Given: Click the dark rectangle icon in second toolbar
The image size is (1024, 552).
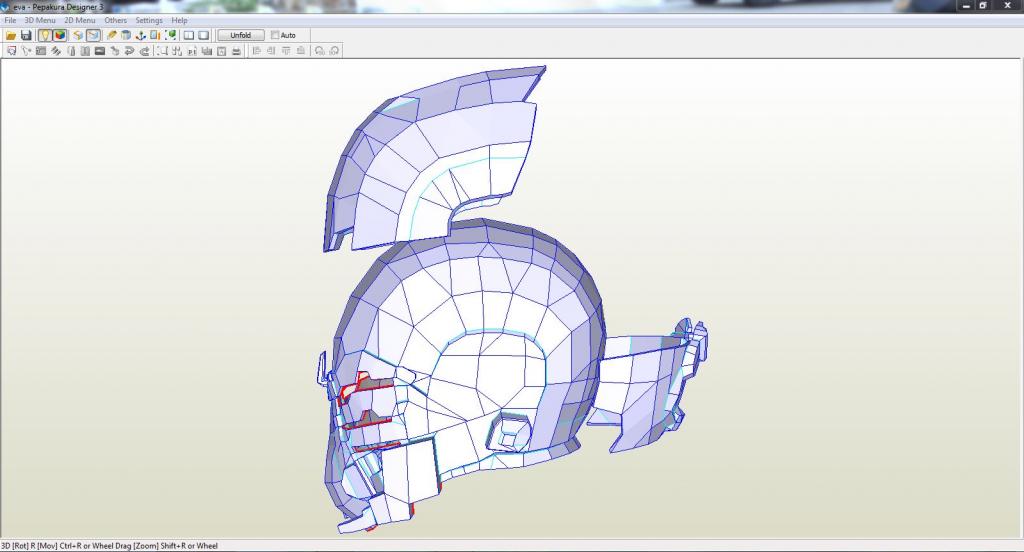Looking at the screenshot, I should [x=100, y=50].
